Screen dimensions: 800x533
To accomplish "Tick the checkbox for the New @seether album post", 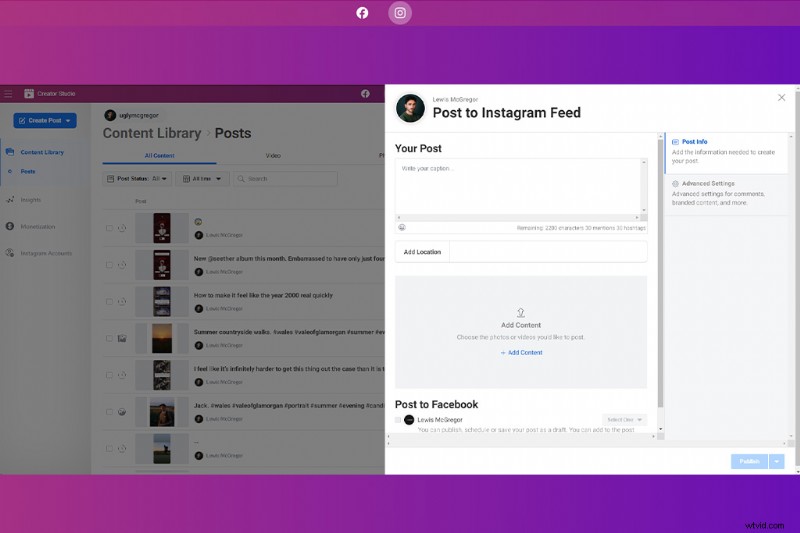I will 109,265.
